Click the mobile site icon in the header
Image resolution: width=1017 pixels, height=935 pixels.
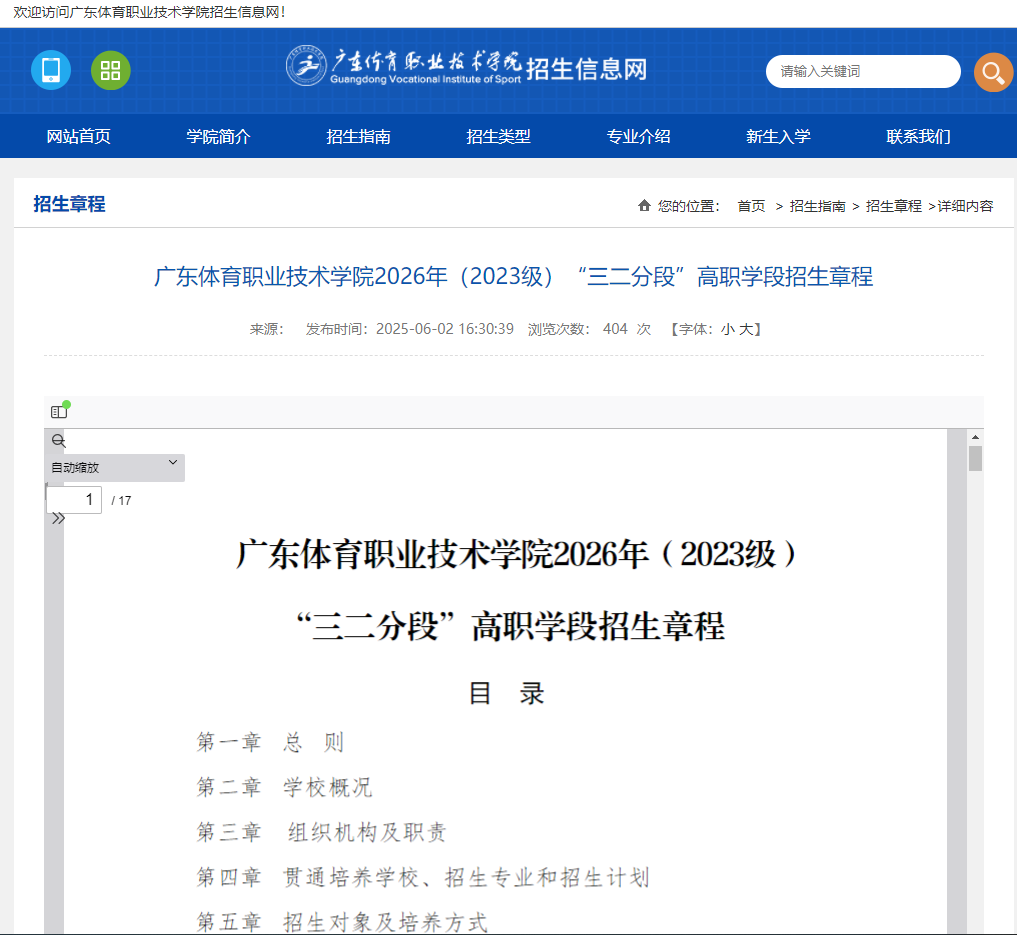pos(50,71)
